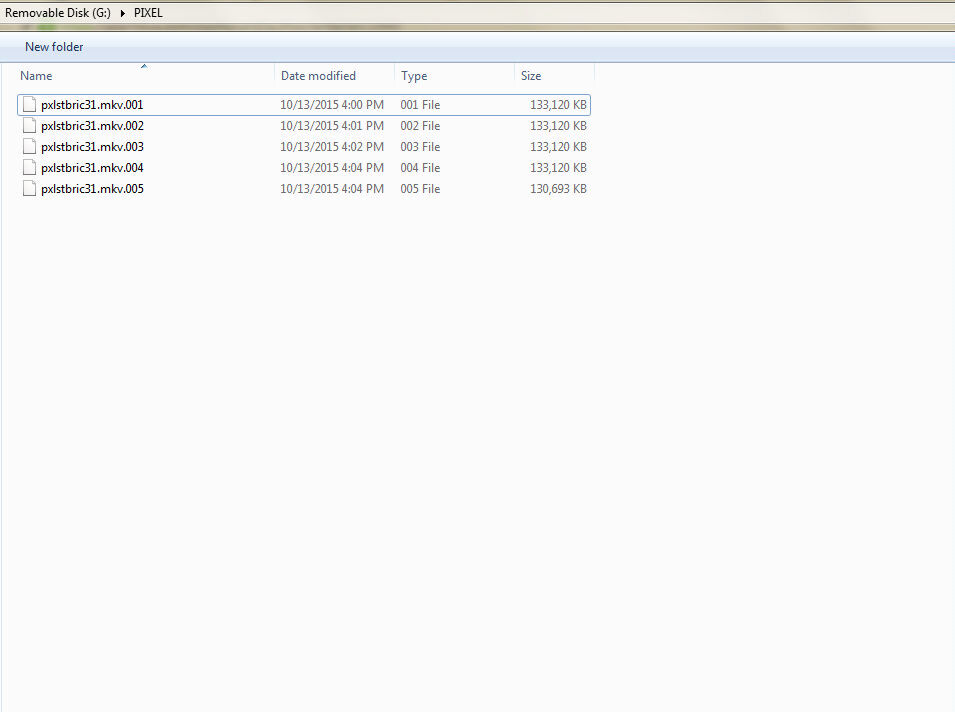Select file icon of pxlstbric31.mkv.002
The height and width of the screenshot is (712, 955).
(x=29, y=125)
